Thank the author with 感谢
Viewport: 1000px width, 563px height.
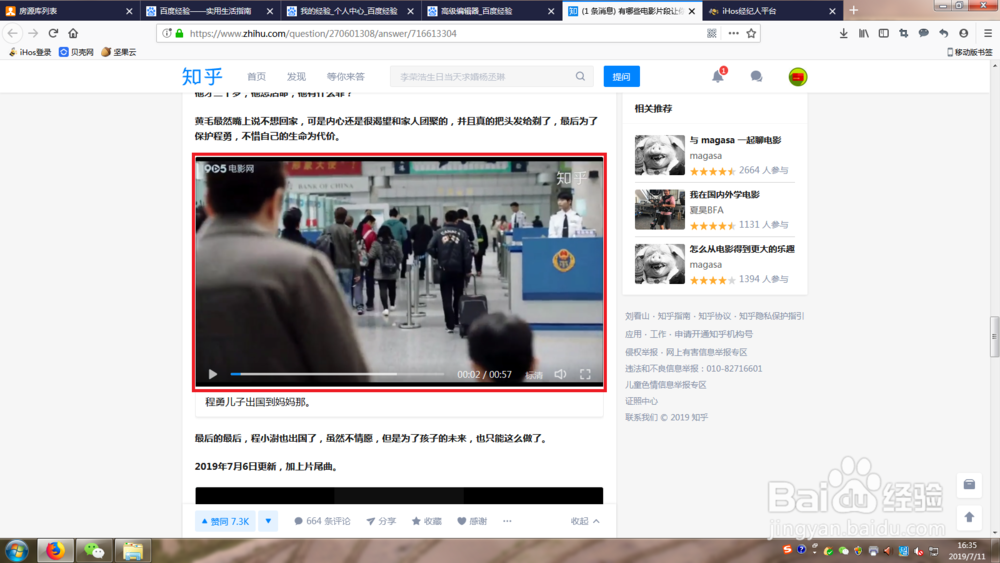(472, 521)
